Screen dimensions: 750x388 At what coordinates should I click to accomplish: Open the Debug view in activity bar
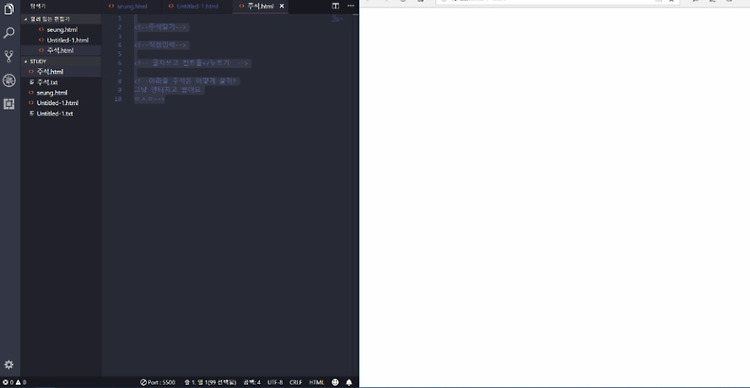pyautogui.click(x=9, y=80)
